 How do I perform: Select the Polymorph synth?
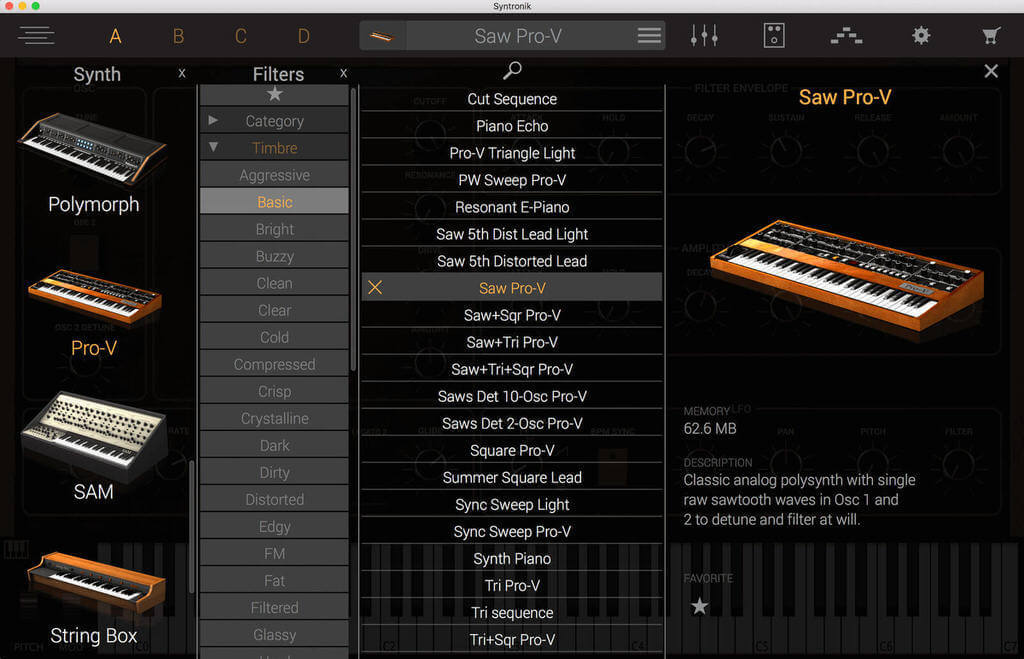pos(93,163)
